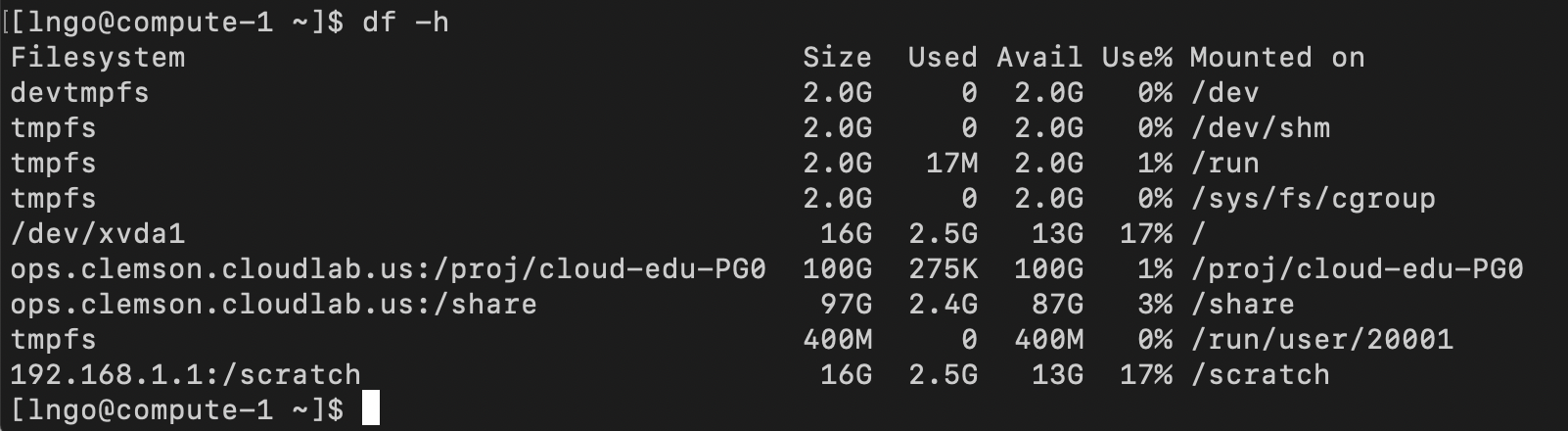The height and width of the screenshot is (431, 1568).
Task: Click the 'Use%' column header
Action: pyautogui.click(x=1136, y=58)
